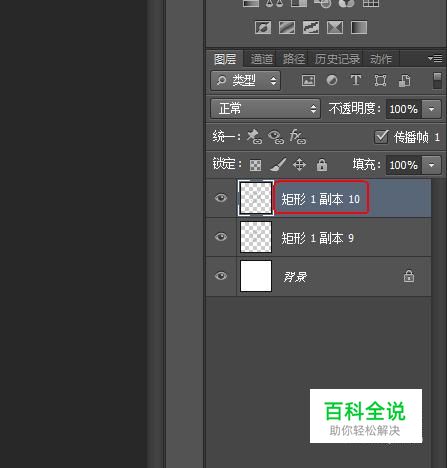Filter layers by type layers
Viewport: 447px width, 468px height.
click(356, 80)
